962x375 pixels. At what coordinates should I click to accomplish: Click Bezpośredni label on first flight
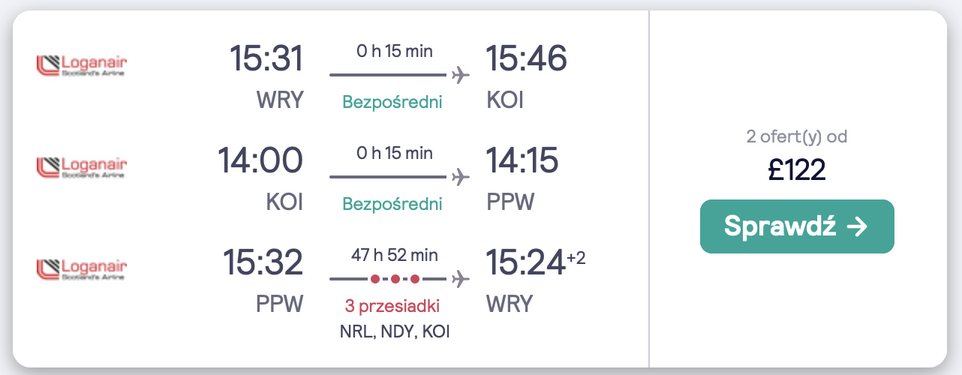392,102
